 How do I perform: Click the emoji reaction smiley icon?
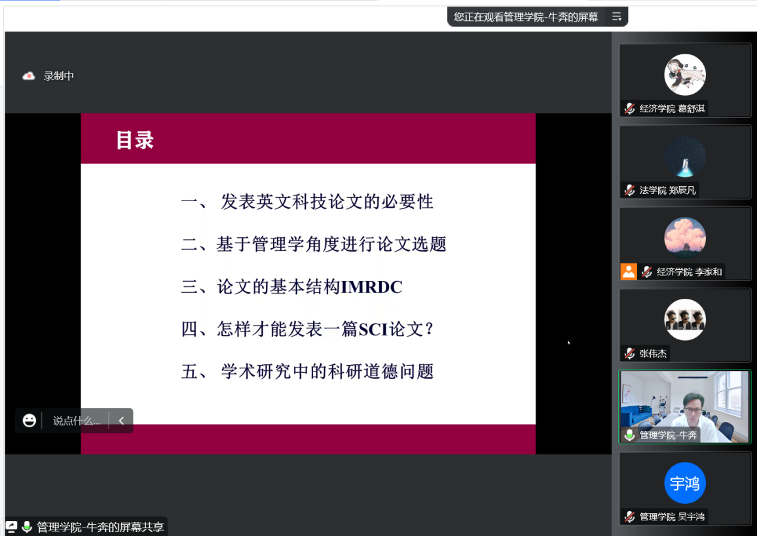pos(30,421)
